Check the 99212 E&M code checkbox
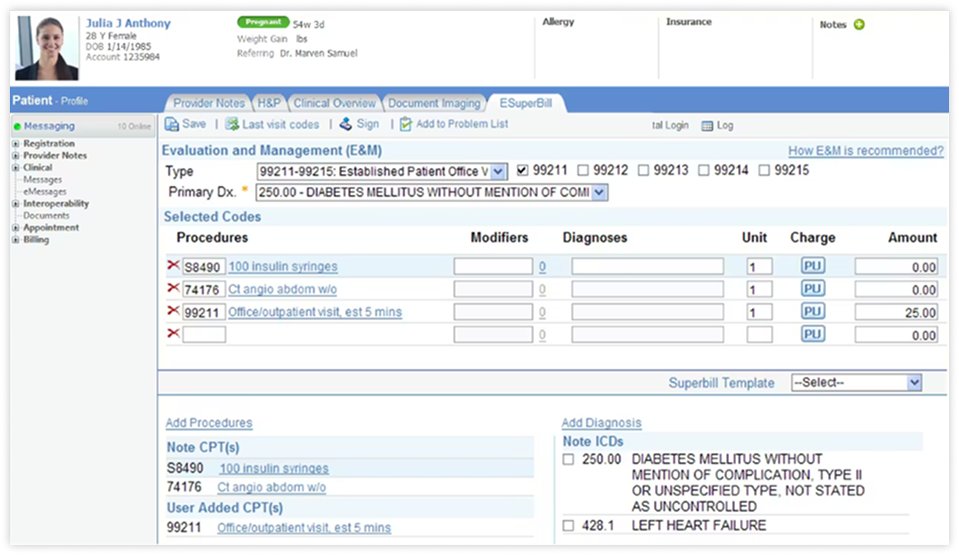959x555 pixels. 583,170
